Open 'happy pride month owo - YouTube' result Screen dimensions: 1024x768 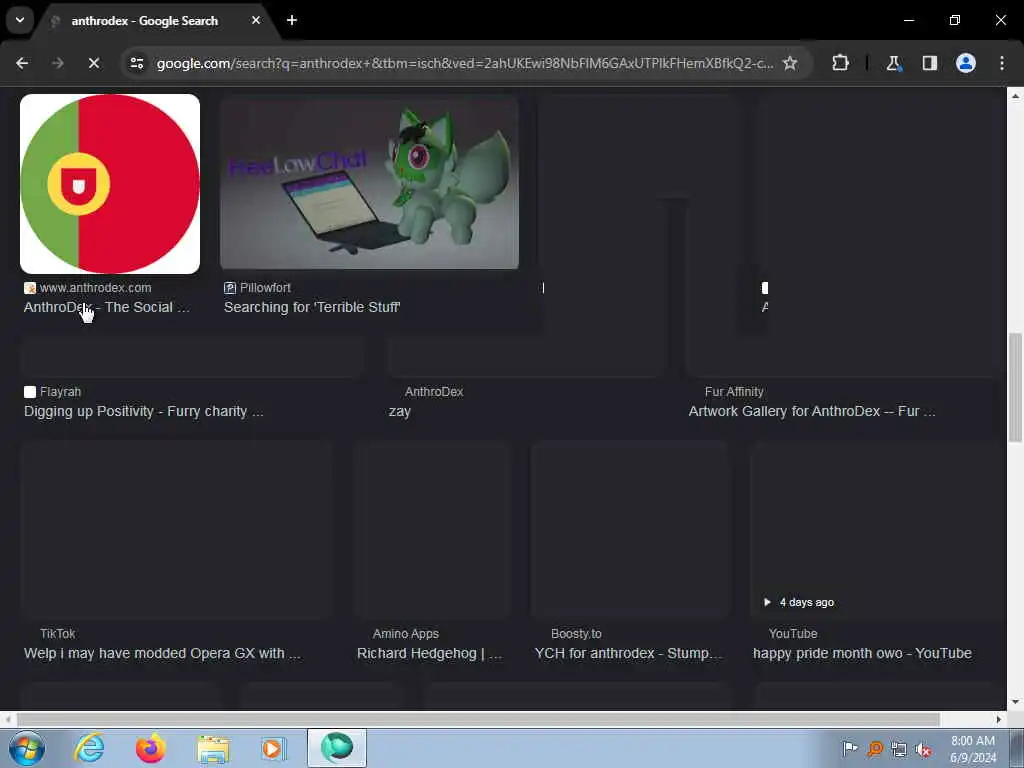862,653
